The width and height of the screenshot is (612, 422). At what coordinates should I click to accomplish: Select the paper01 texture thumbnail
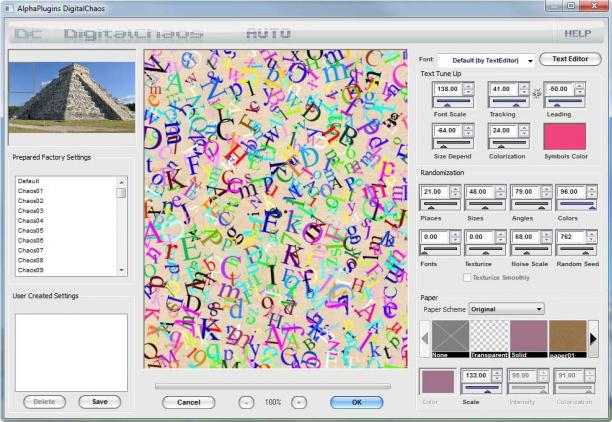pyautogui.click(x=568, y=339)
